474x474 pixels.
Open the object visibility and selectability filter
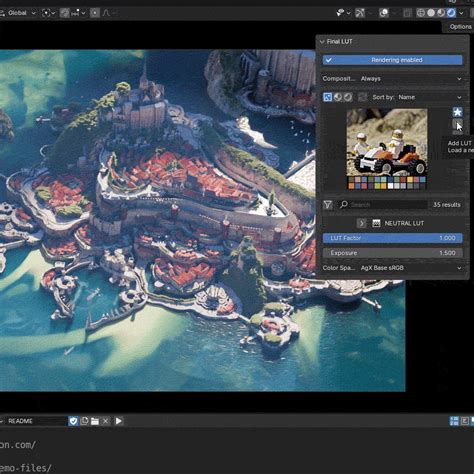click(x=343, y=13)
